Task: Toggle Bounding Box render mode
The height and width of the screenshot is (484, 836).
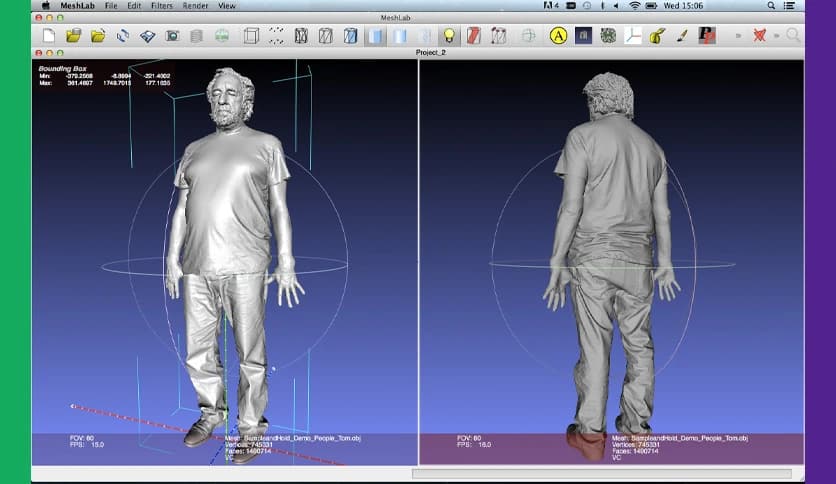Action: point(251,36)
